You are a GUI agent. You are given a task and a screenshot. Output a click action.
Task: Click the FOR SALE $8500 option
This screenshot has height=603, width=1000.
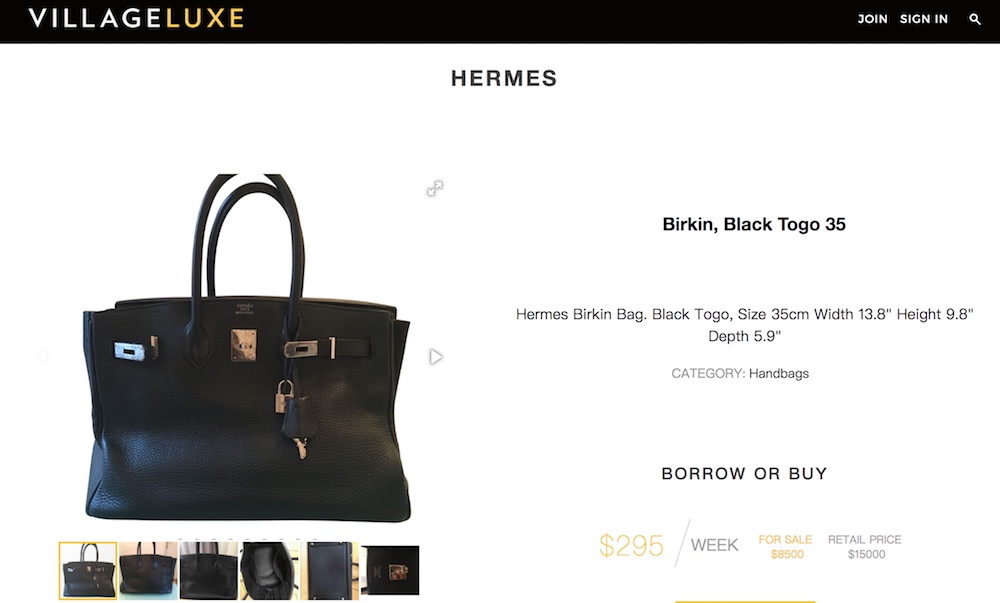(x=786, y=547)
